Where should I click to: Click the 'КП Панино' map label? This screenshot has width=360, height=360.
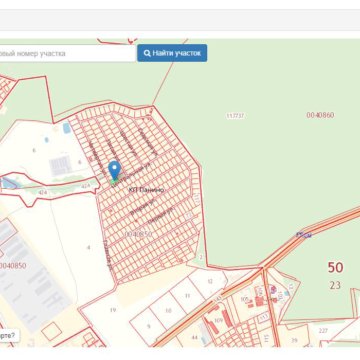tap(146, 190)
